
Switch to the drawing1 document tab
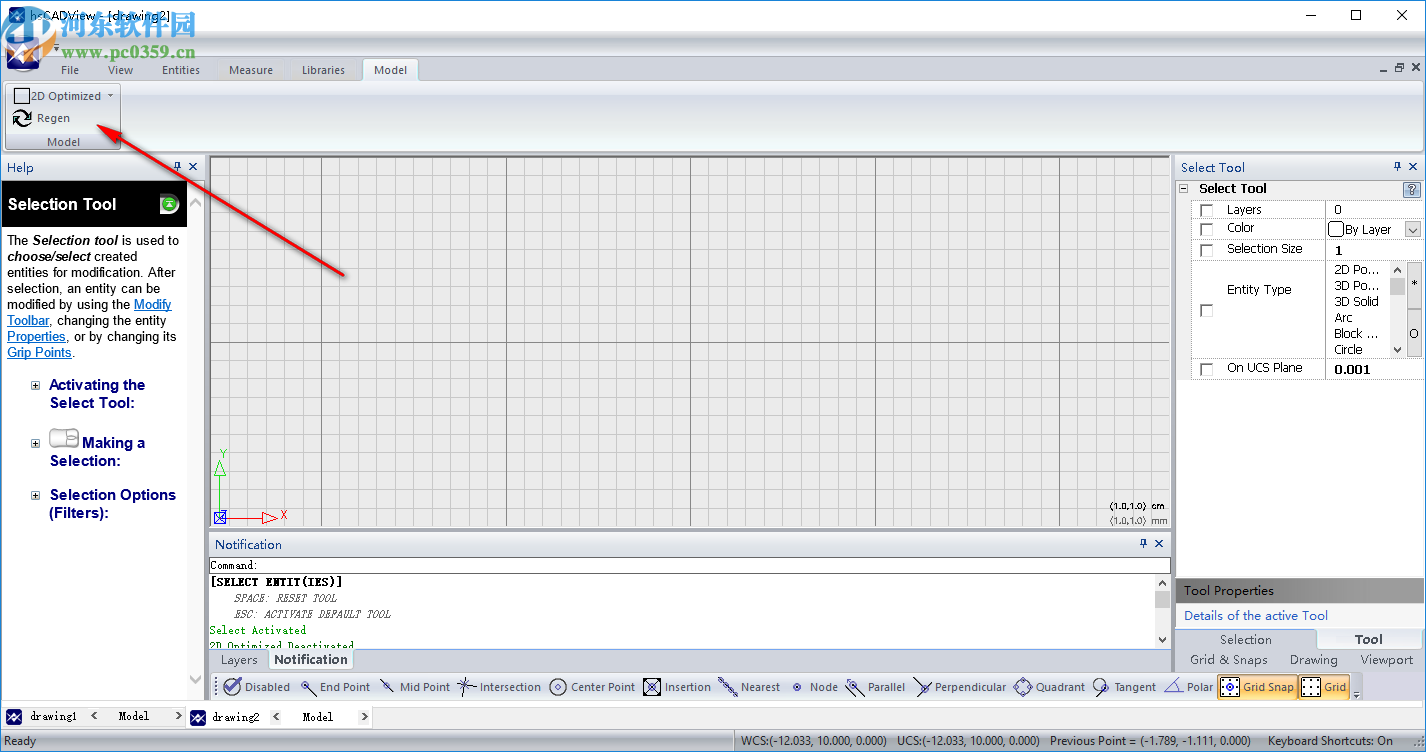[53, 716]
